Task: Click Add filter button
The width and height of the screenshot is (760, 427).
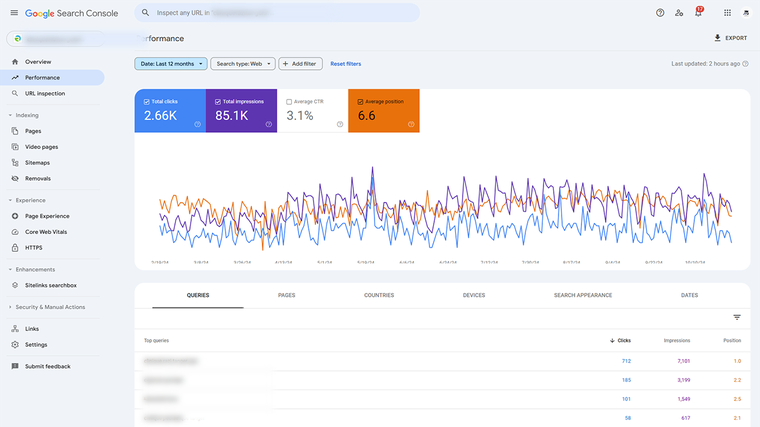Action: coord(299,63)
